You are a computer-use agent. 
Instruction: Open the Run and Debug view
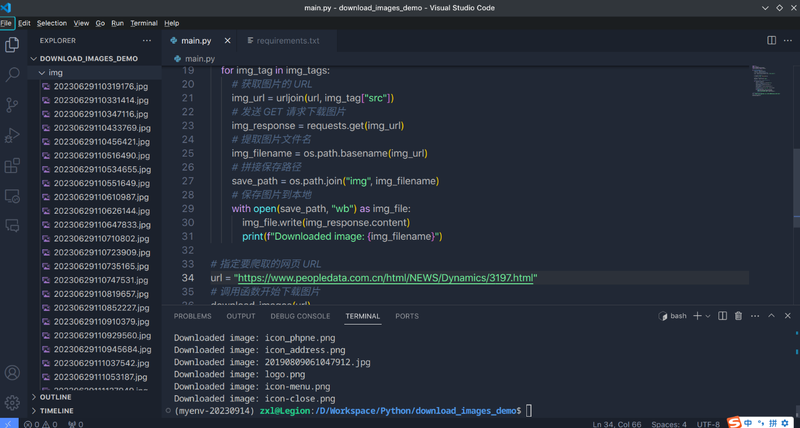tap(13, 135)
